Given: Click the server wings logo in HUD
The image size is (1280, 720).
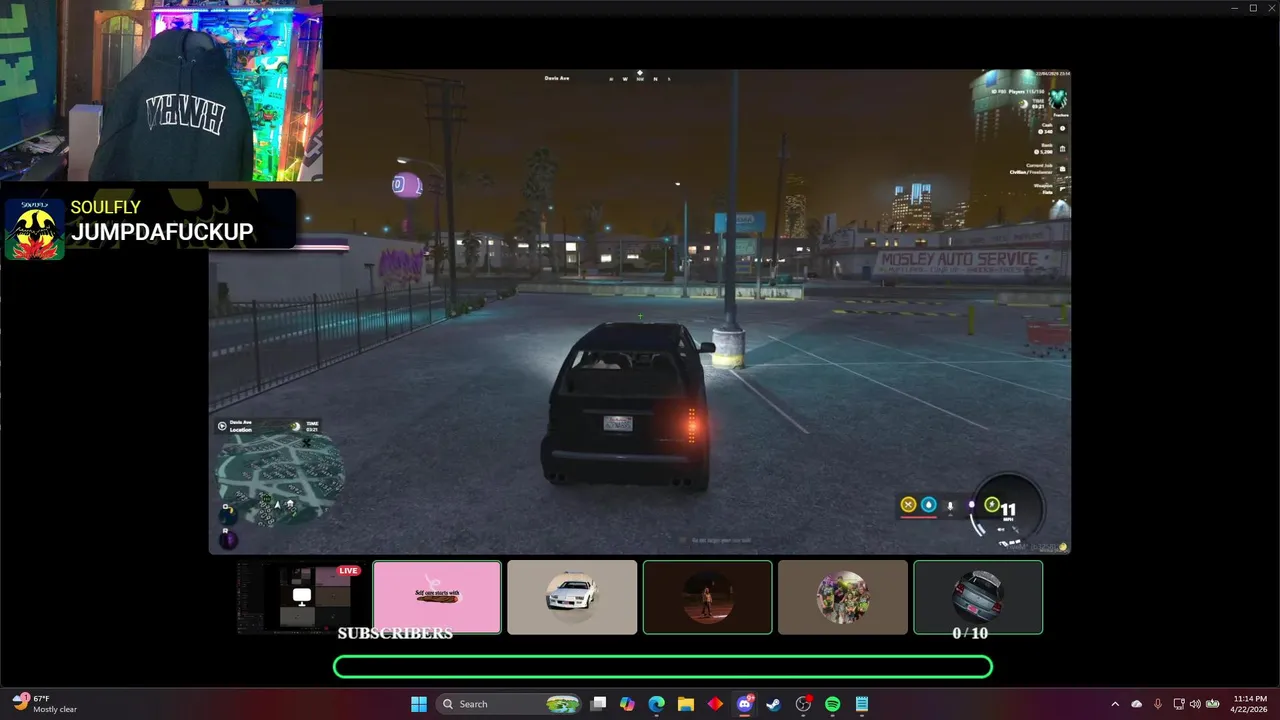Looking at the screenshot, I should (1057, 99).
